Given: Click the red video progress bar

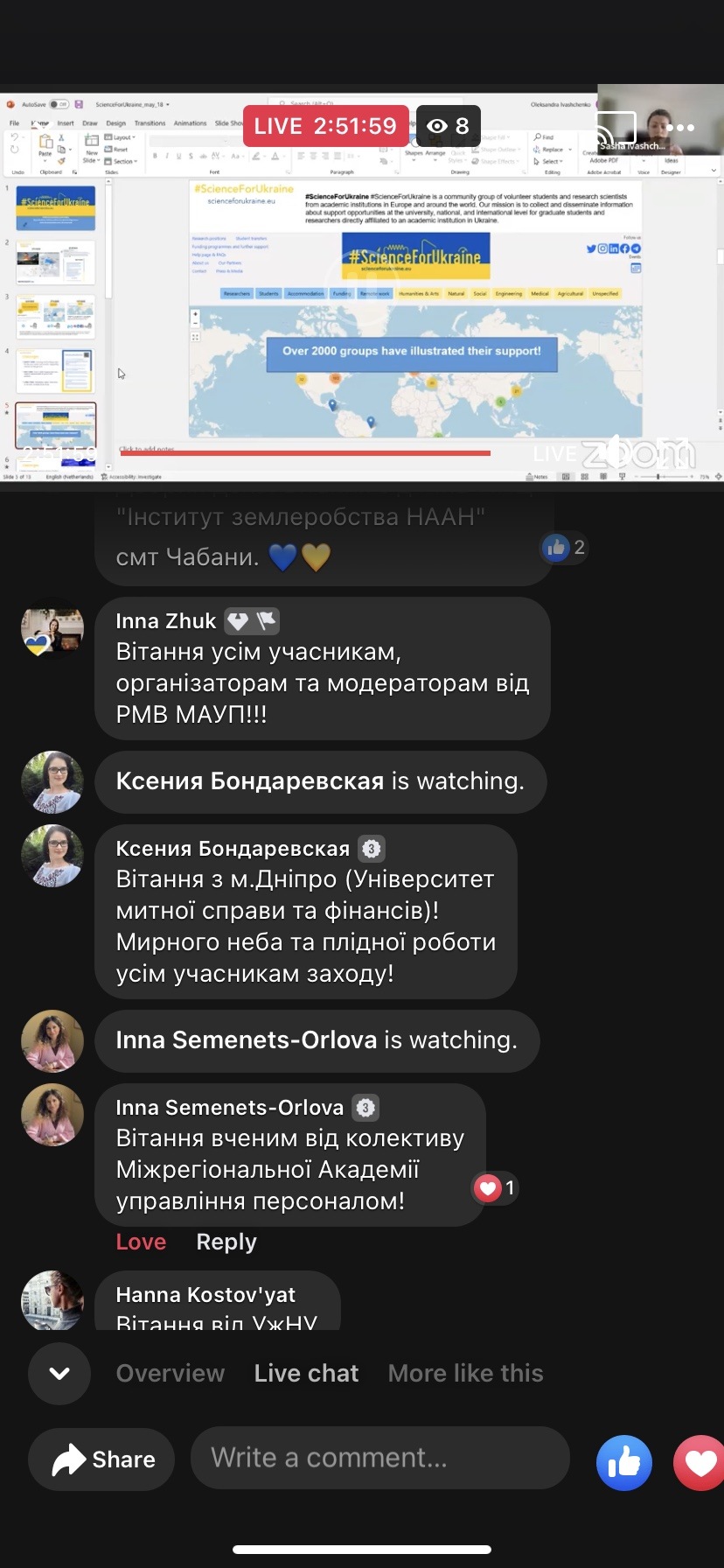Looking at the screenshot, I should point(305,453).
